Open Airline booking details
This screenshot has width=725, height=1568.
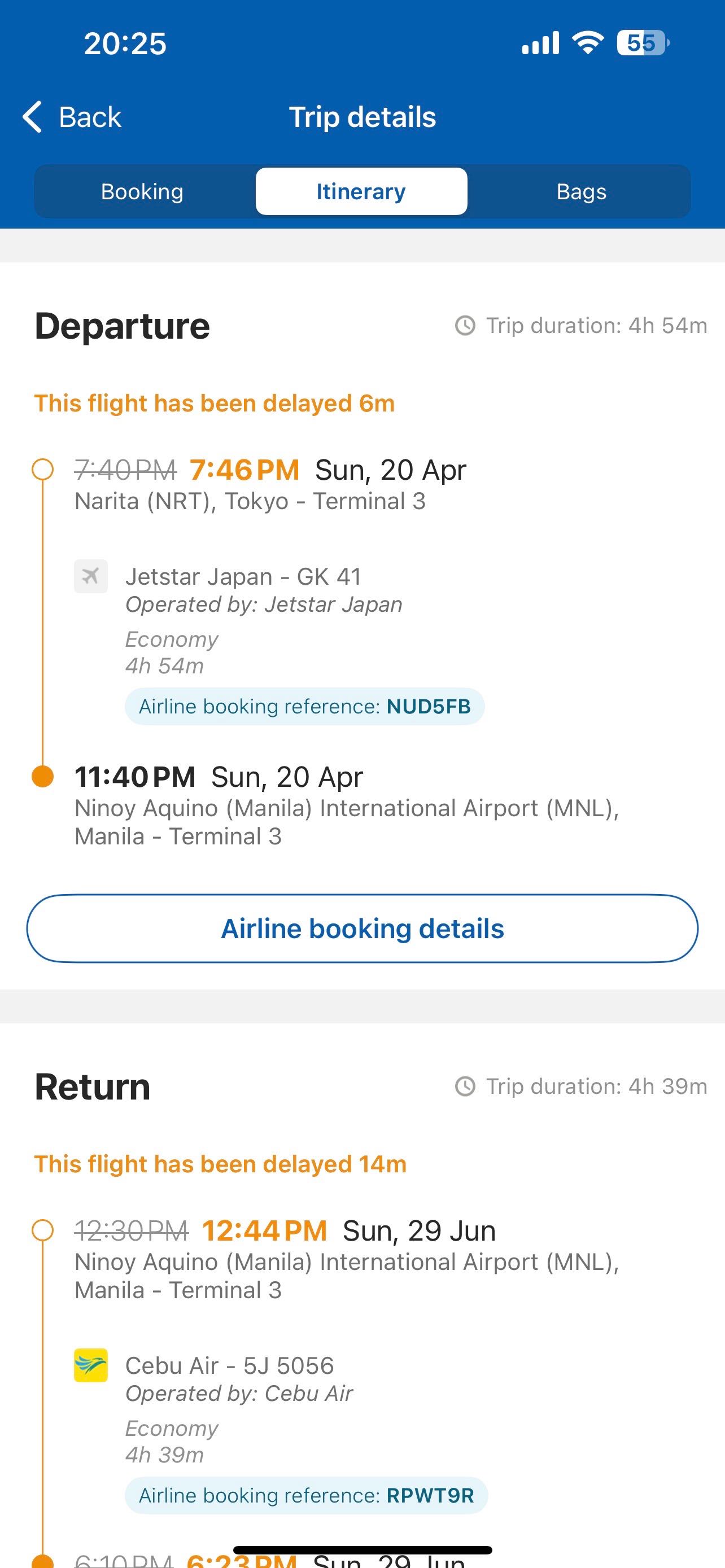[x=362, y=928]
